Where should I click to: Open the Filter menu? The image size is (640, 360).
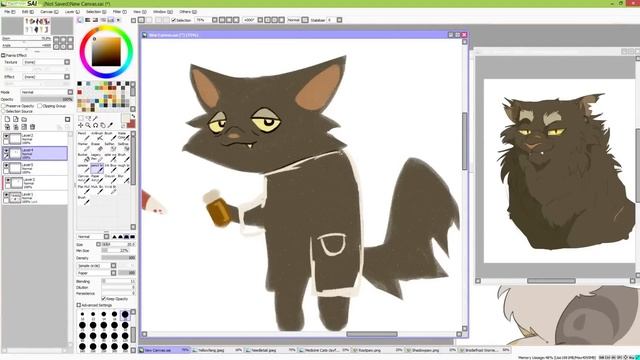click(x=119, y=12)
